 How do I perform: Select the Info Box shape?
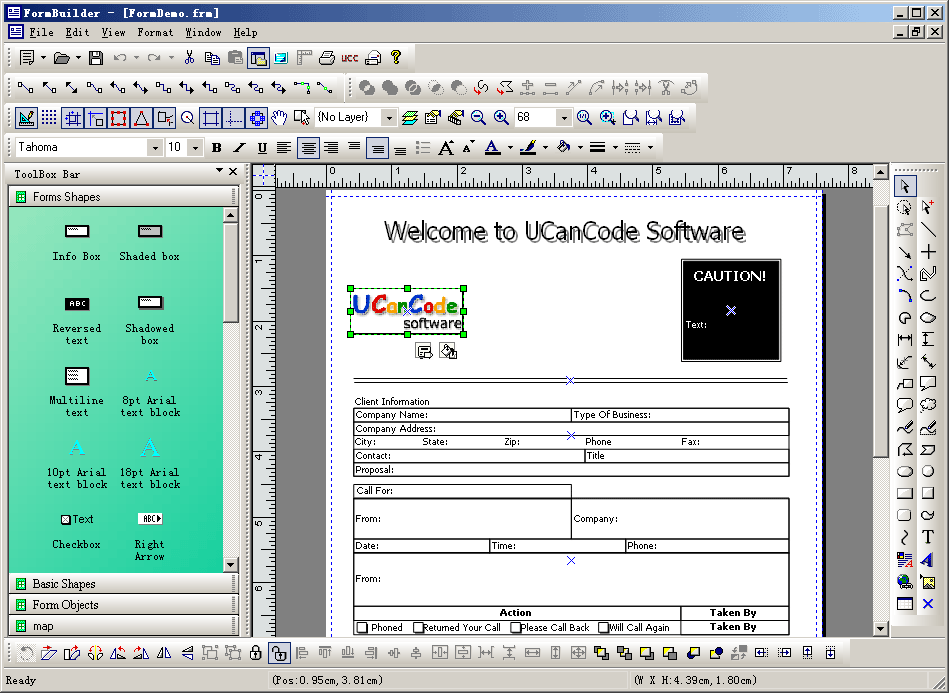(77, 242)
